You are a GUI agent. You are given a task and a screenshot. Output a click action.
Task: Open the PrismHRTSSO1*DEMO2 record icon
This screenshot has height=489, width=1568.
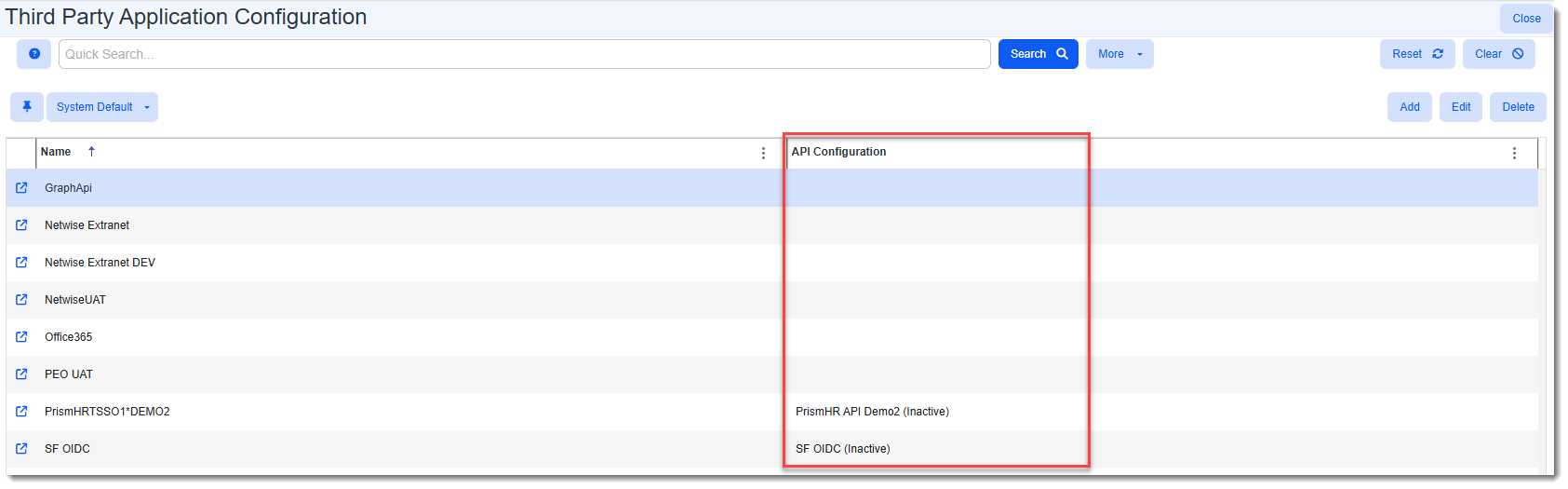[21, 412]
